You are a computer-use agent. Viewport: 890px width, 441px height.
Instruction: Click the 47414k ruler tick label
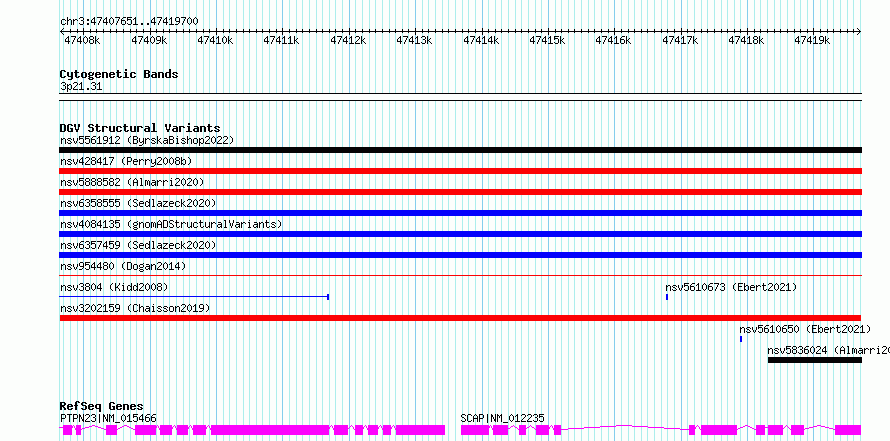[x=481, y=40]
